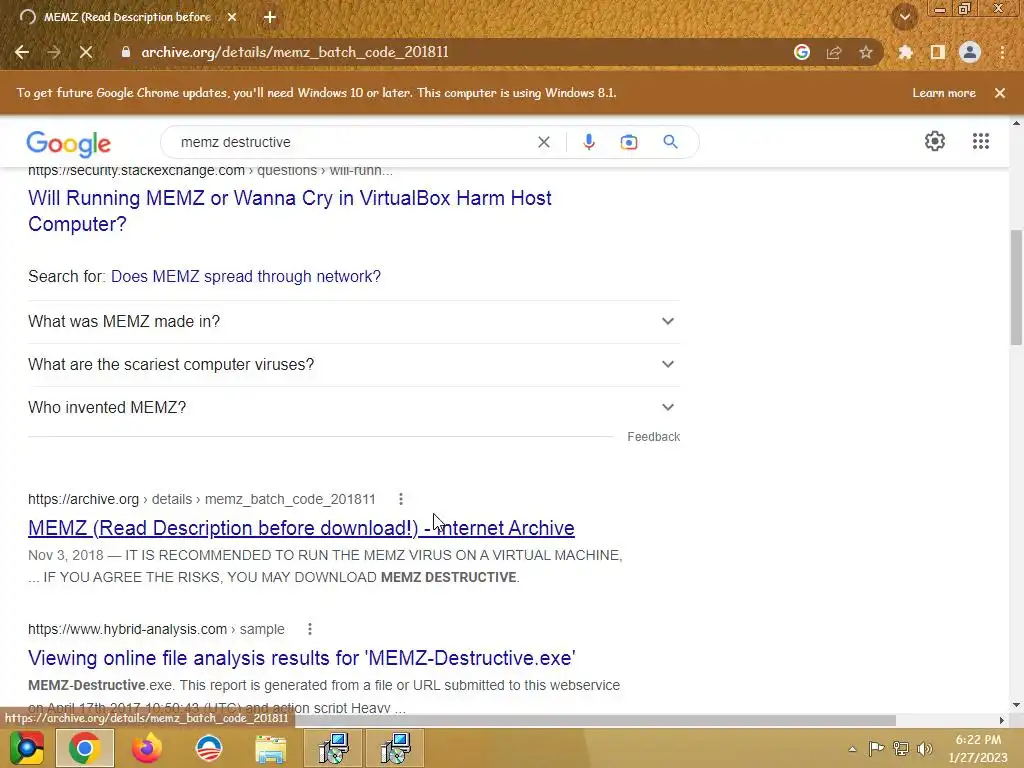
Task: Click the horizontal scrollbar thumb
Action: [x=596, y=720]
